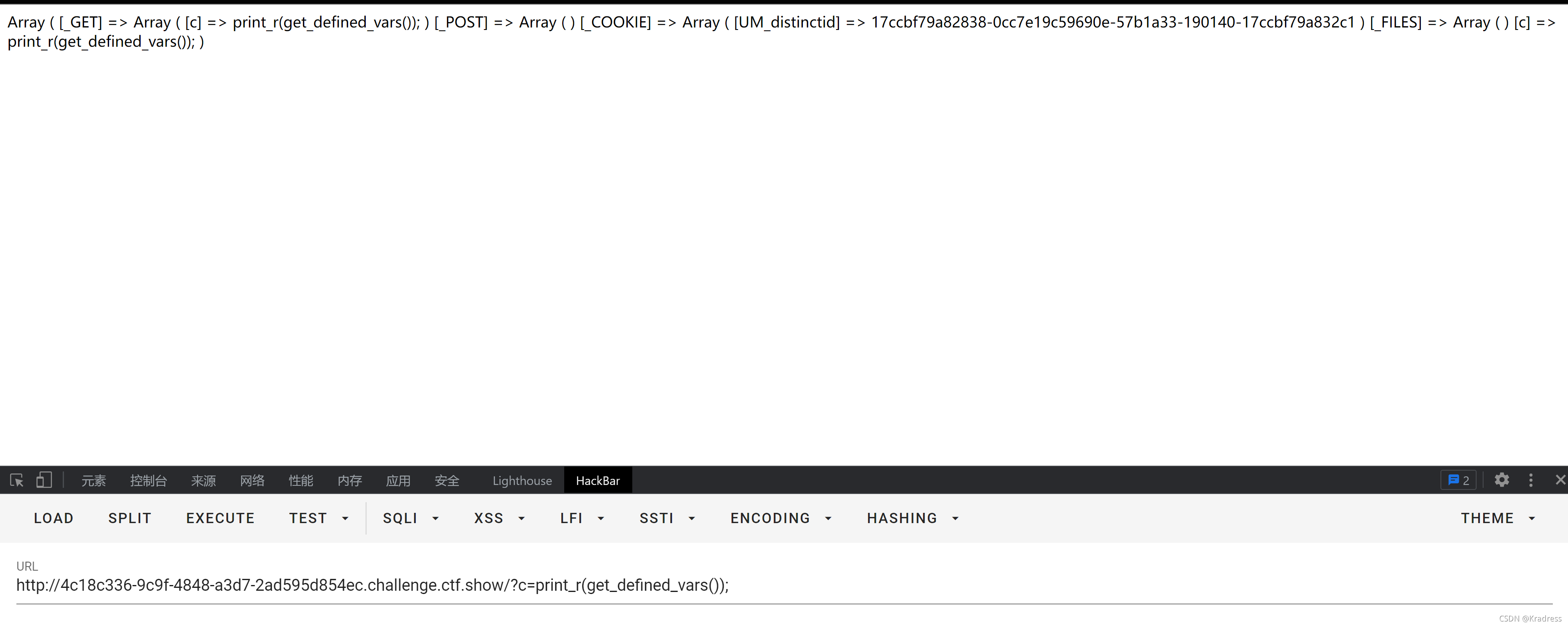Viewport: 1568px width, 626px height.
Task: Open the 网络 tab
Action: pos(252,480)
